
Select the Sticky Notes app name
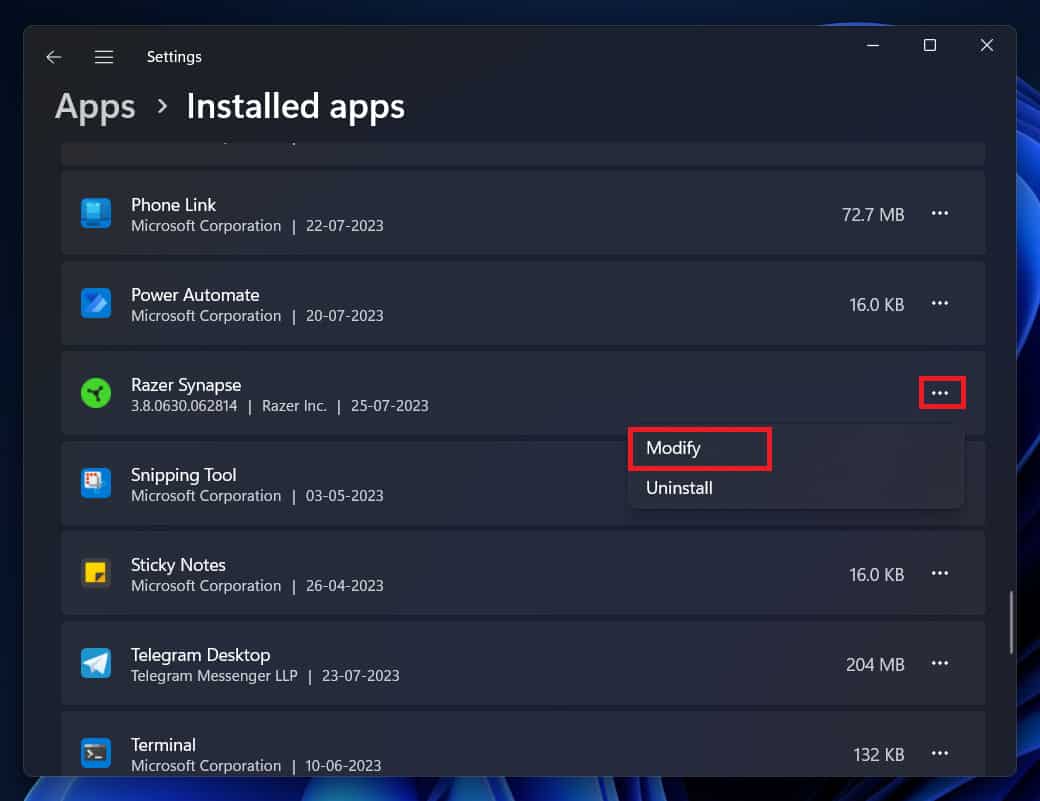(178, 565)
